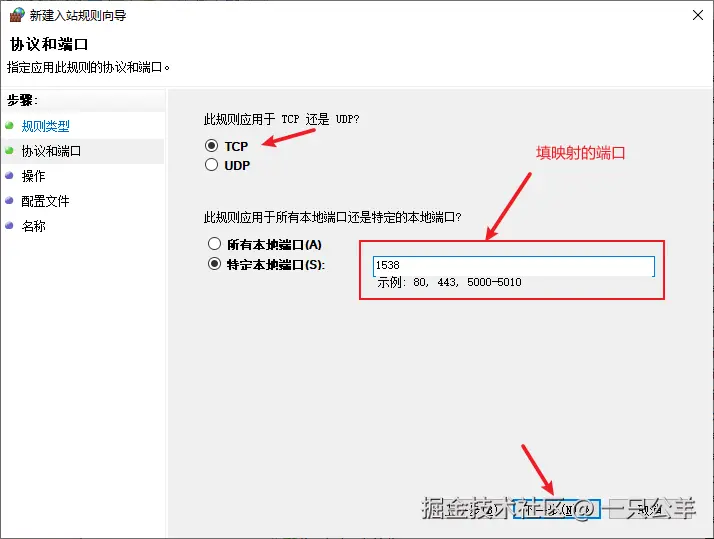The width and height of the screenshot is (714, 539).
Task: Select the 配置文件 step in sidebar
Action: [x=45, y=201]
